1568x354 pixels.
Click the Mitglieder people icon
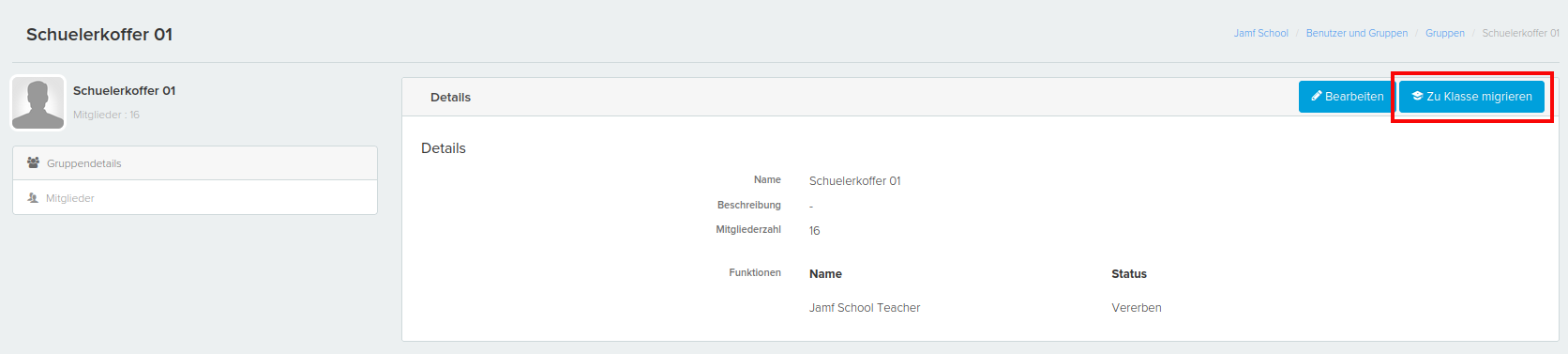pos(33,198)
